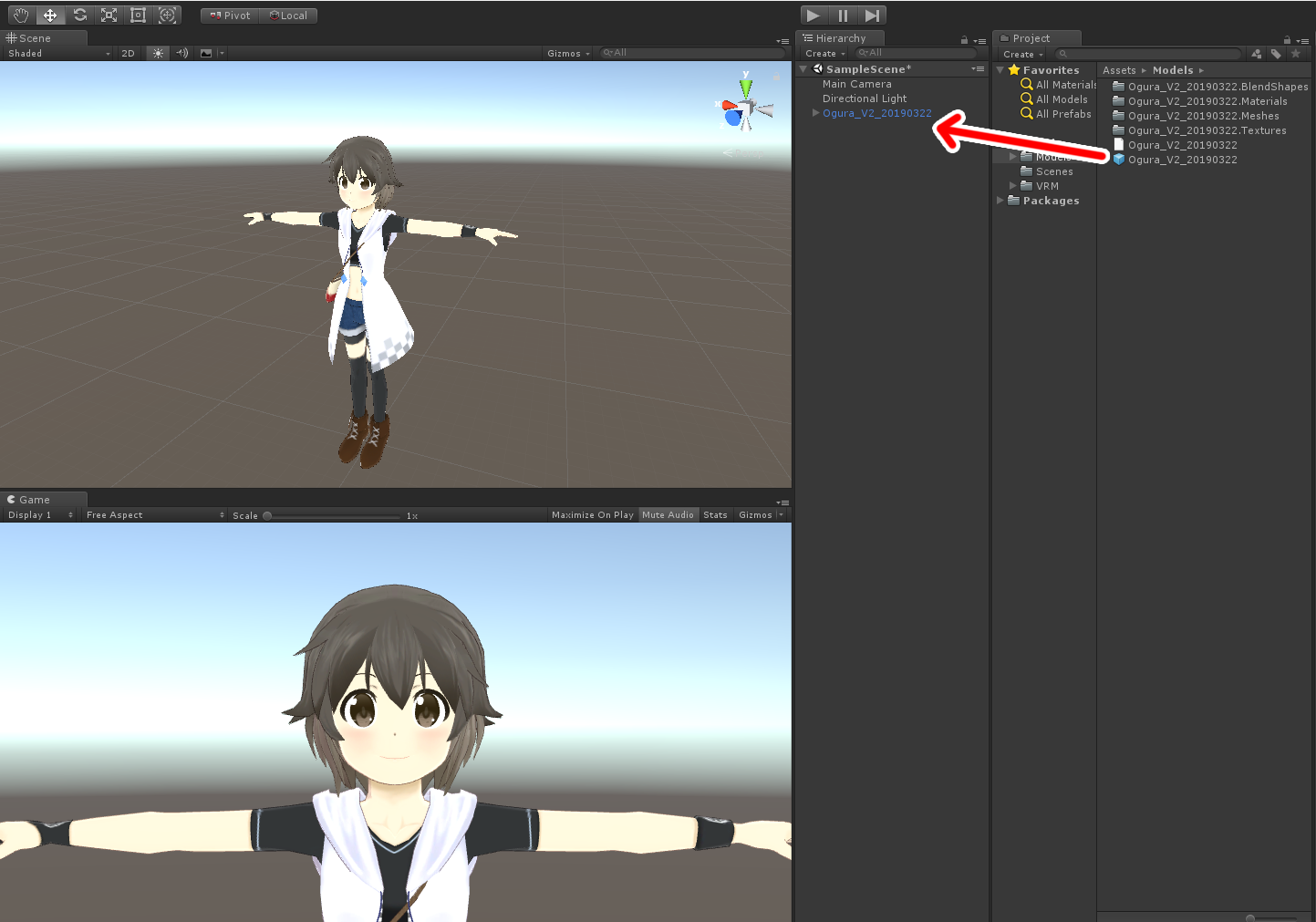Toggle the Stats overlay button

(716, 515)
